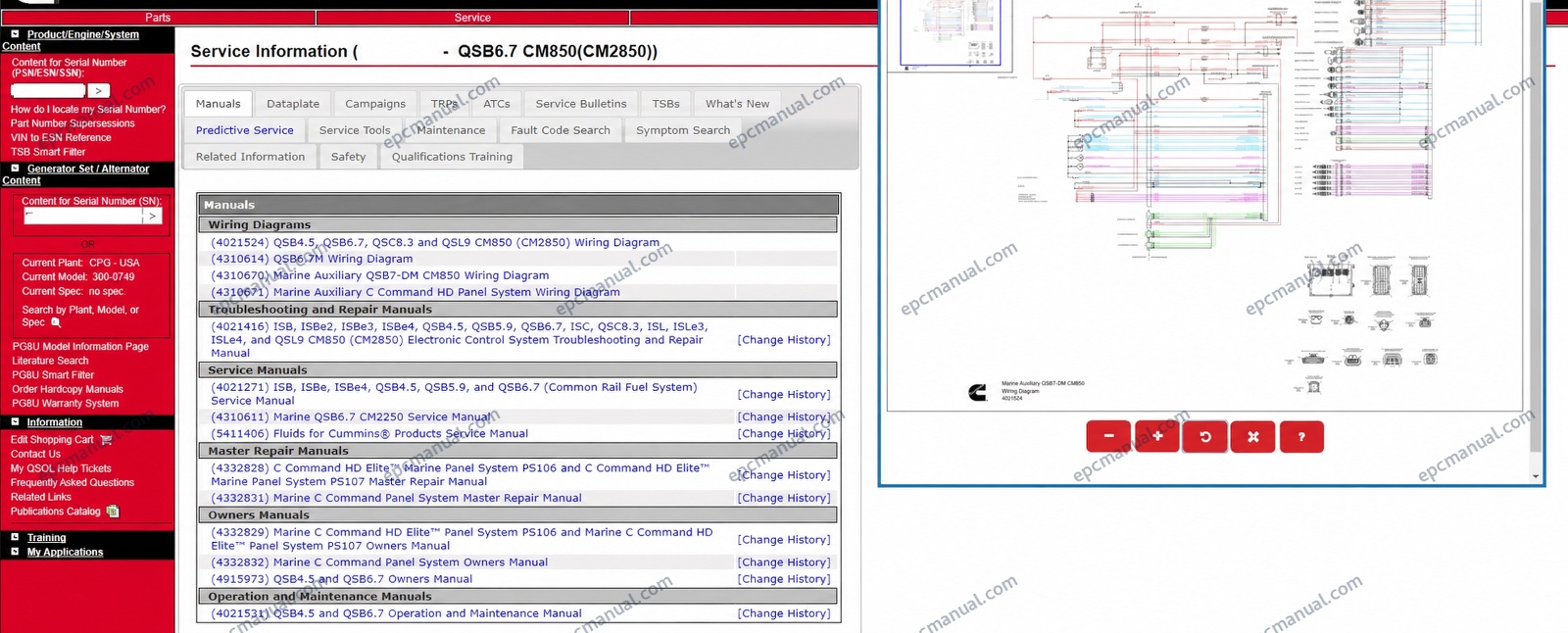Open Frequently Asked Questions link

click(x=73, y=483)
